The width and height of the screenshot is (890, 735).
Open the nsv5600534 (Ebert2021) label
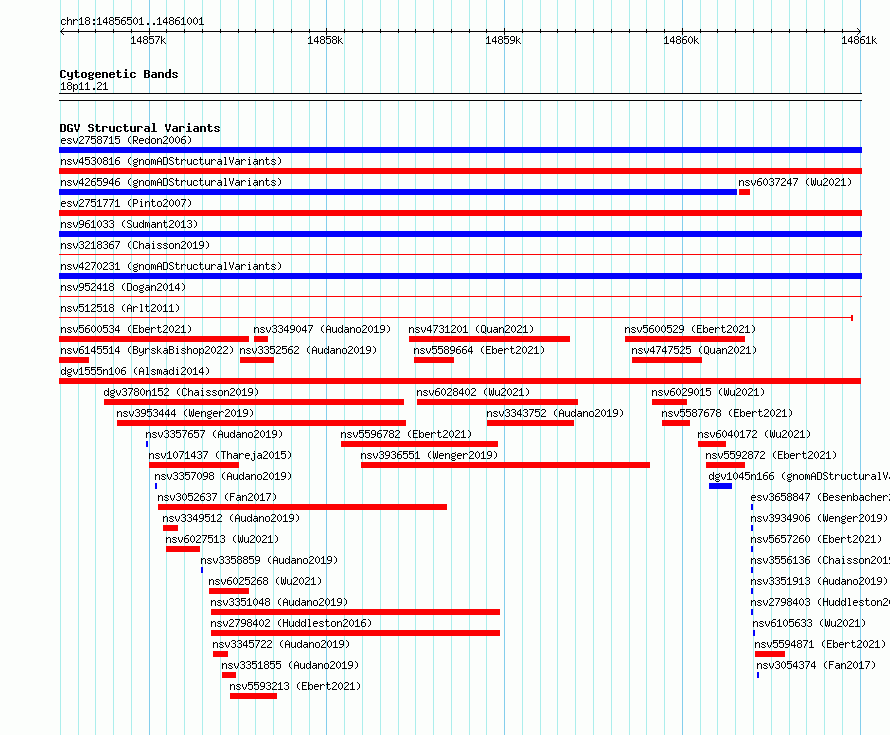126,329
